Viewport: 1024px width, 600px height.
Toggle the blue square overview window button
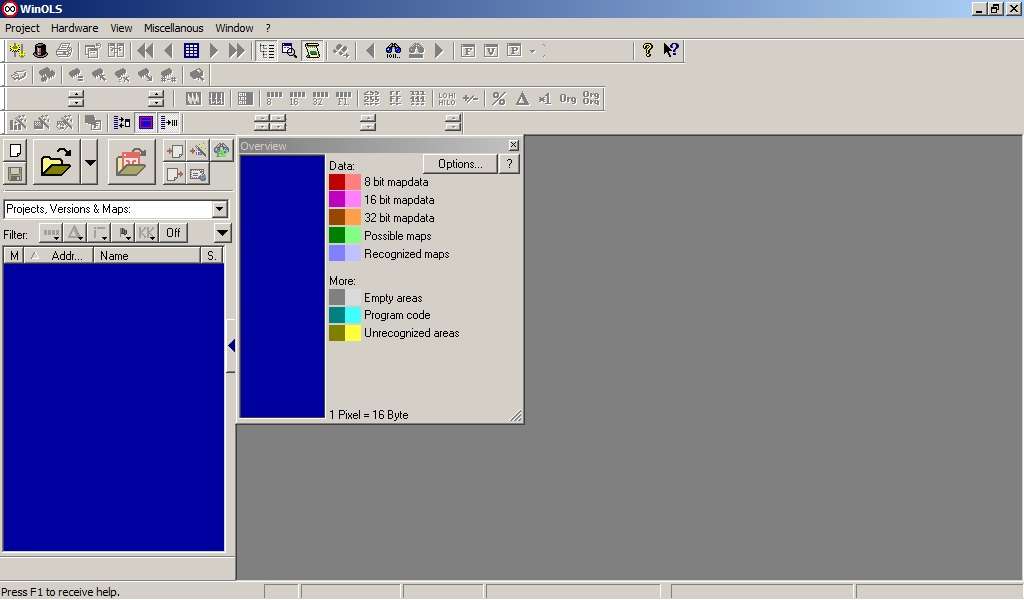(146, 122)
